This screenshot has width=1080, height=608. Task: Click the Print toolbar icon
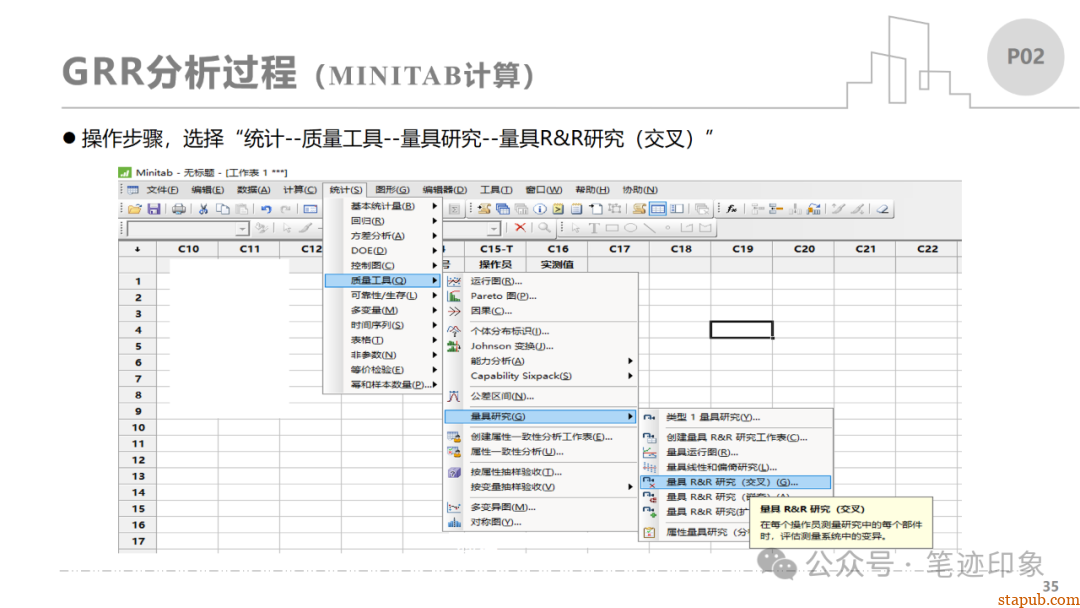(178, 209)
